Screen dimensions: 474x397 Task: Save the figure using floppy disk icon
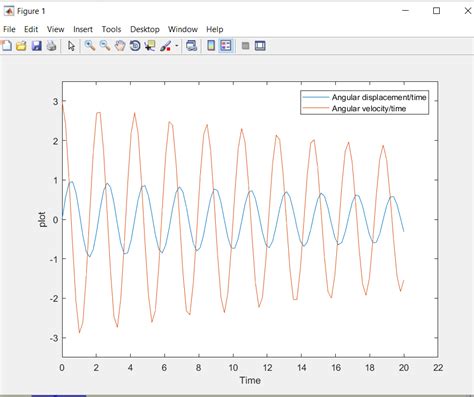pos(36,46)
